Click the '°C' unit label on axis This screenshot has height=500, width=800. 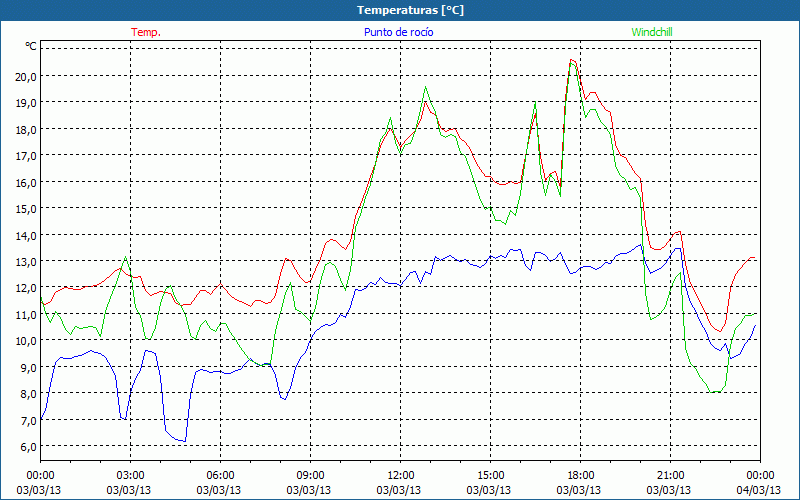(31, 46)
